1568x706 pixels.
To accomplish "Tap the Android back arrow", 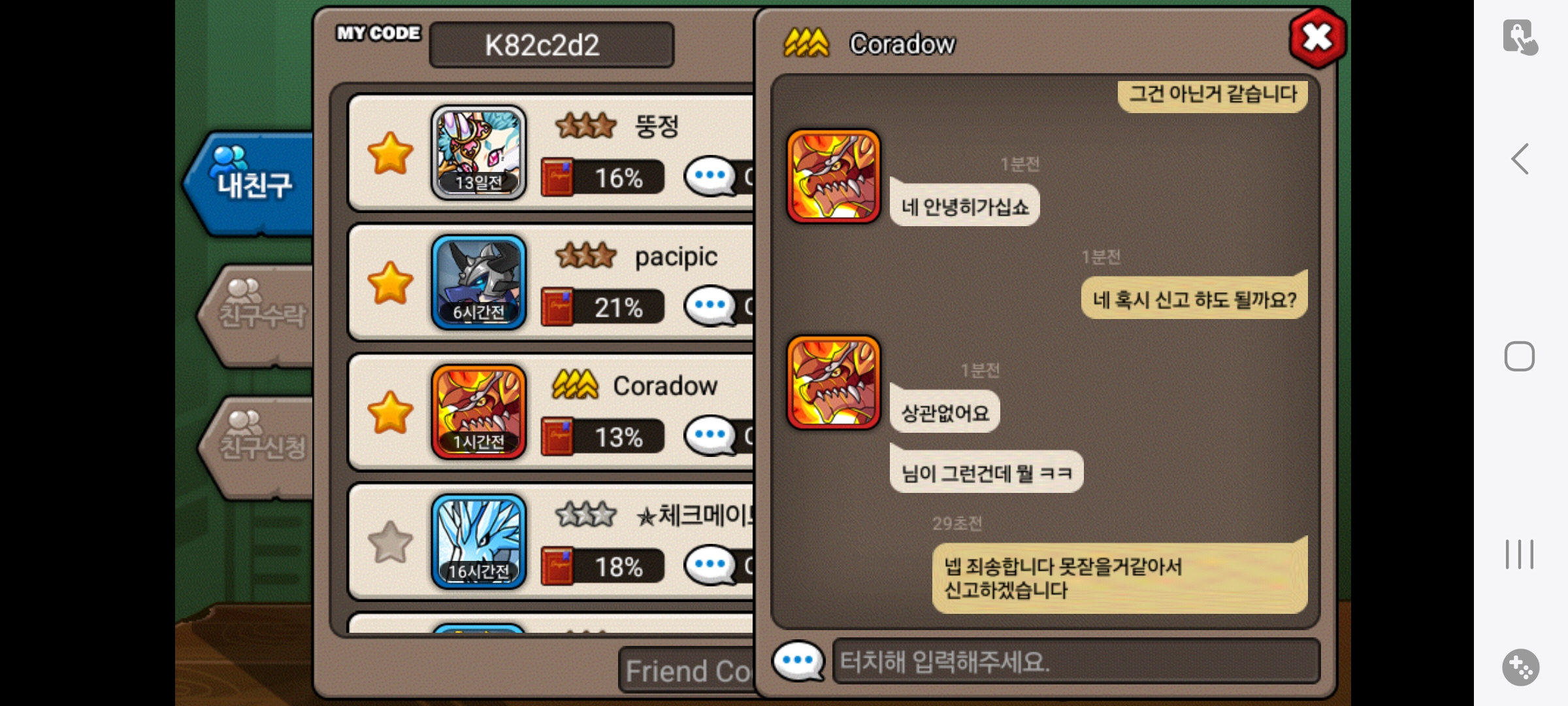I will point(1520,159).
